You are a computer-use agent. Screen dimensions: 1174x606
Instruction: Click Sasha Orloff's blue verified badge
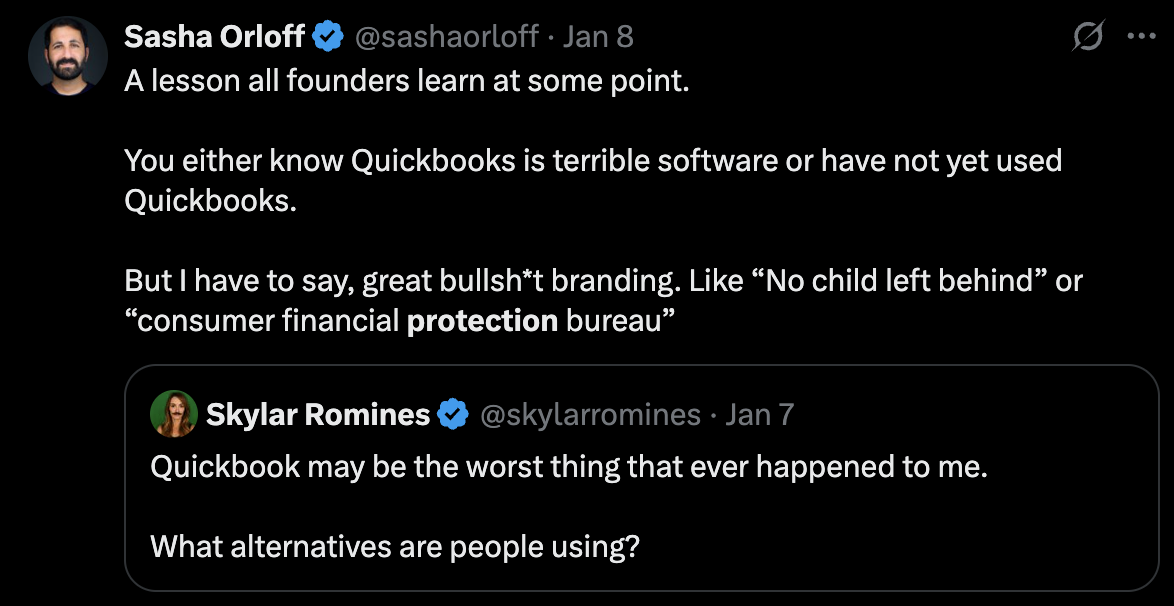(327, 37)
